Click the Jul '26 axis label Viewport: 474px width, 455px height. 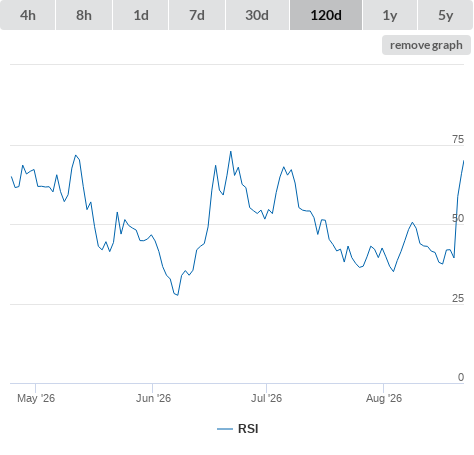(x=266, y=398)
